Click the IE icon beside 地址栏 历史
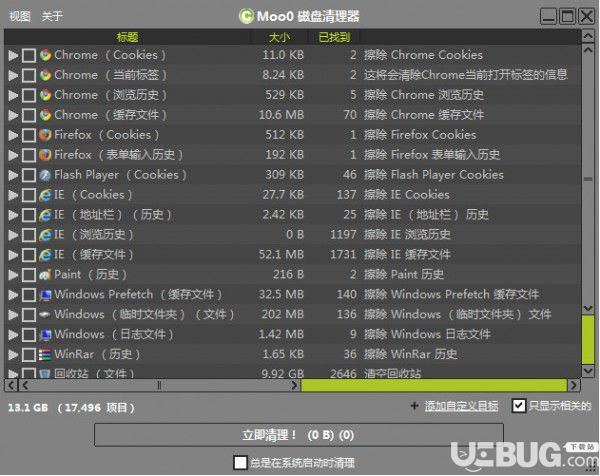 tap(45, 215)
